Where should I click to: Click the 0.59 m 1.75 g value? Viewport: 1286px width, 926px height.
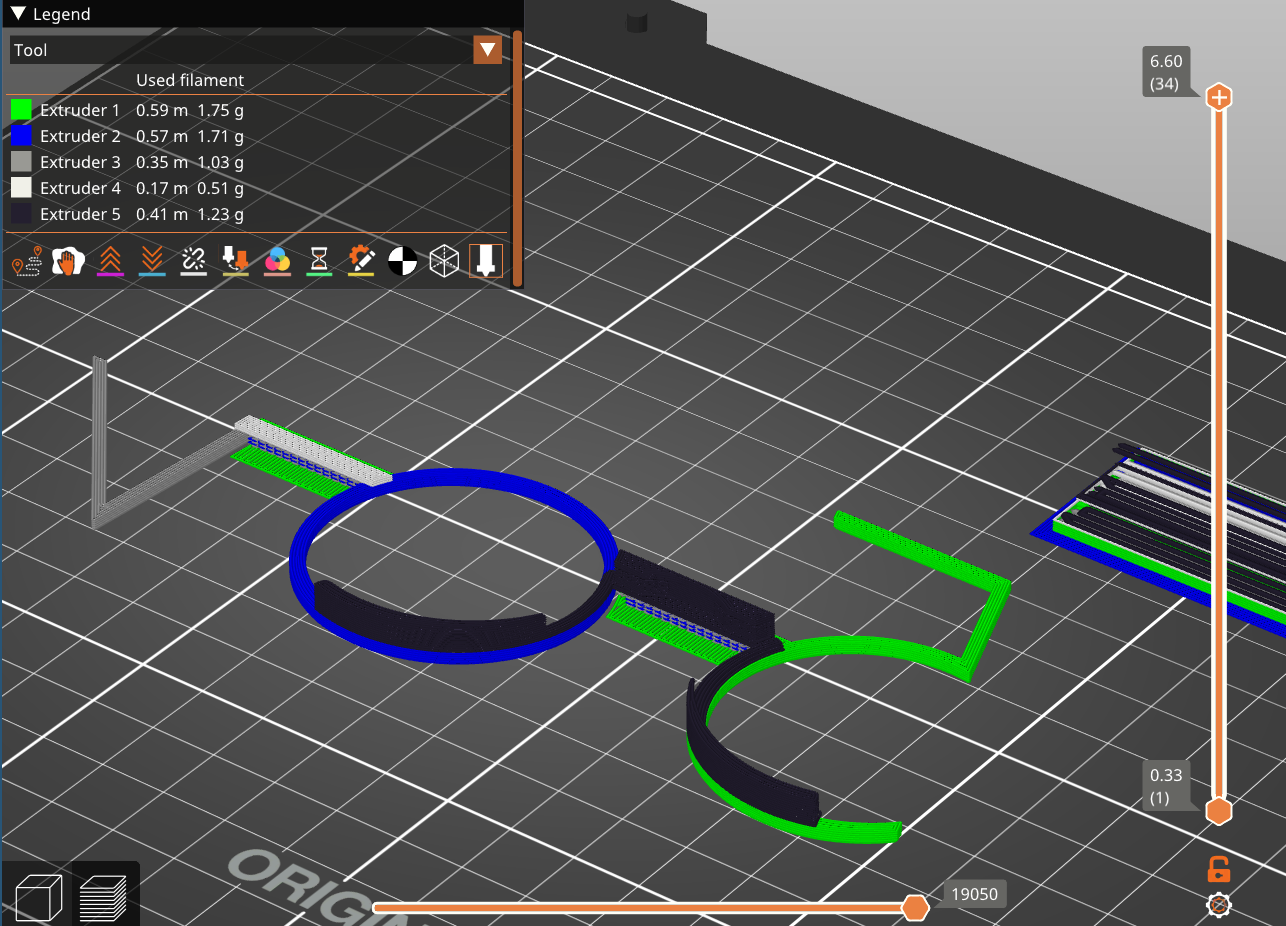click(190, 110)
